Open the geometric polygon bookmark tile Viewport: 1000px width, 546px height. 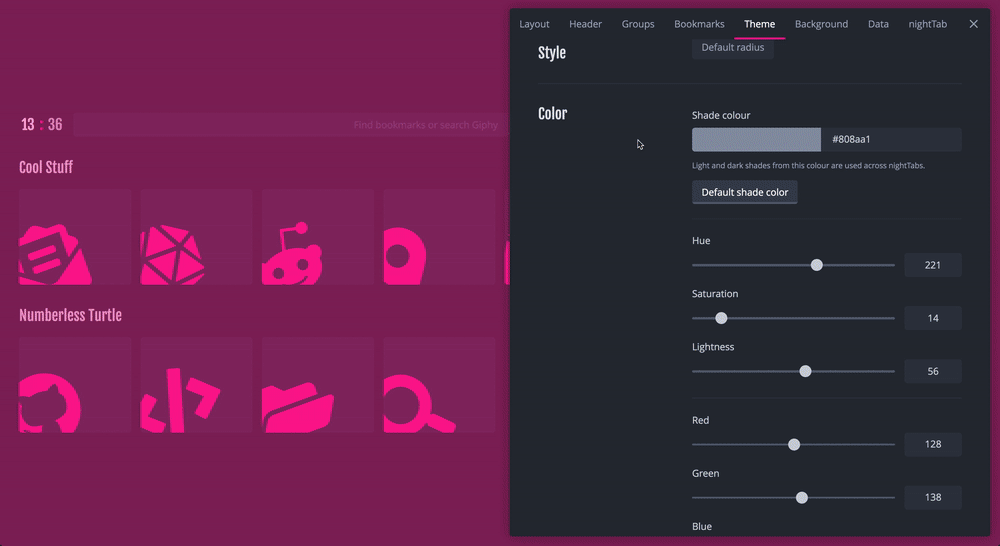point(196,237)
